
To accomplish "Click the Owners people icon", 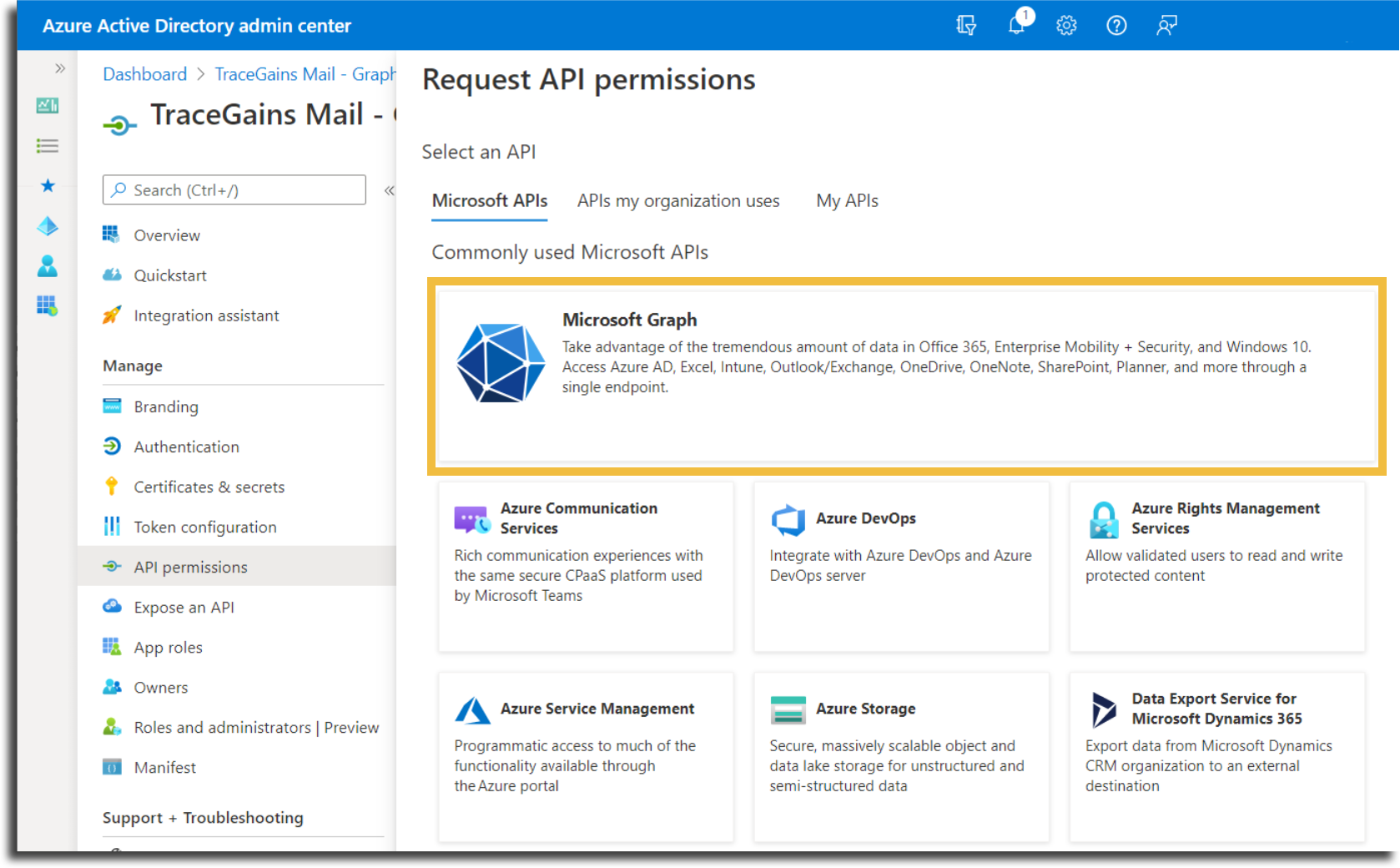I will point(112,687).
